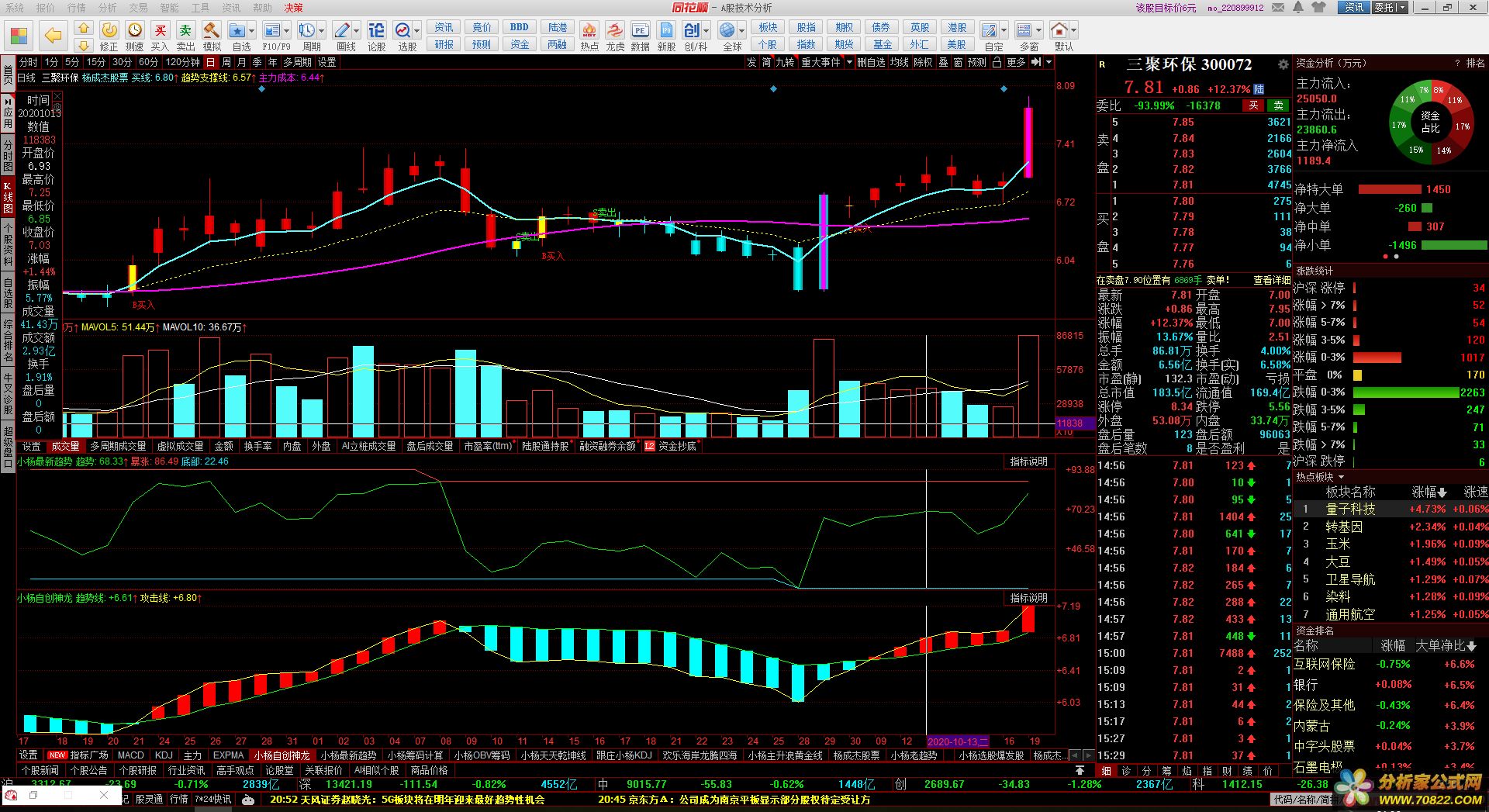Image resolution: width=1489 pixels, height=812 pixels.
Task: Click the 自定 custom layout icon
Action: point(990,30)
